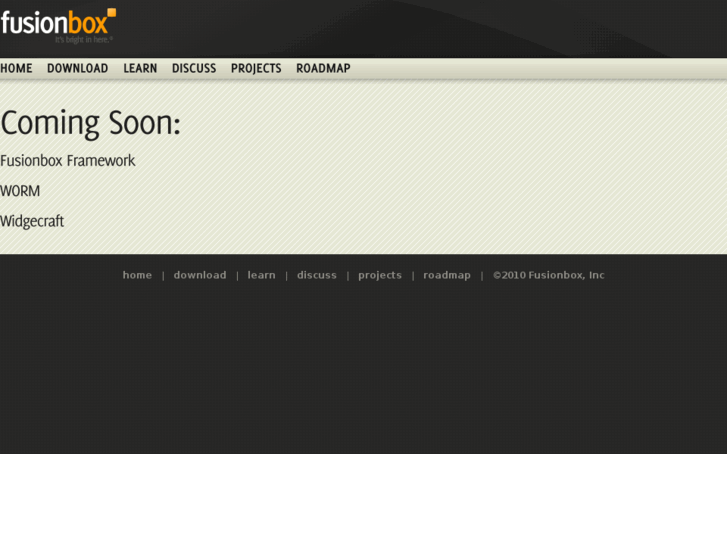Open the DISCUSS navigation item
The height and width of the screenshot is (545, 727).
(x=194, y=69)
